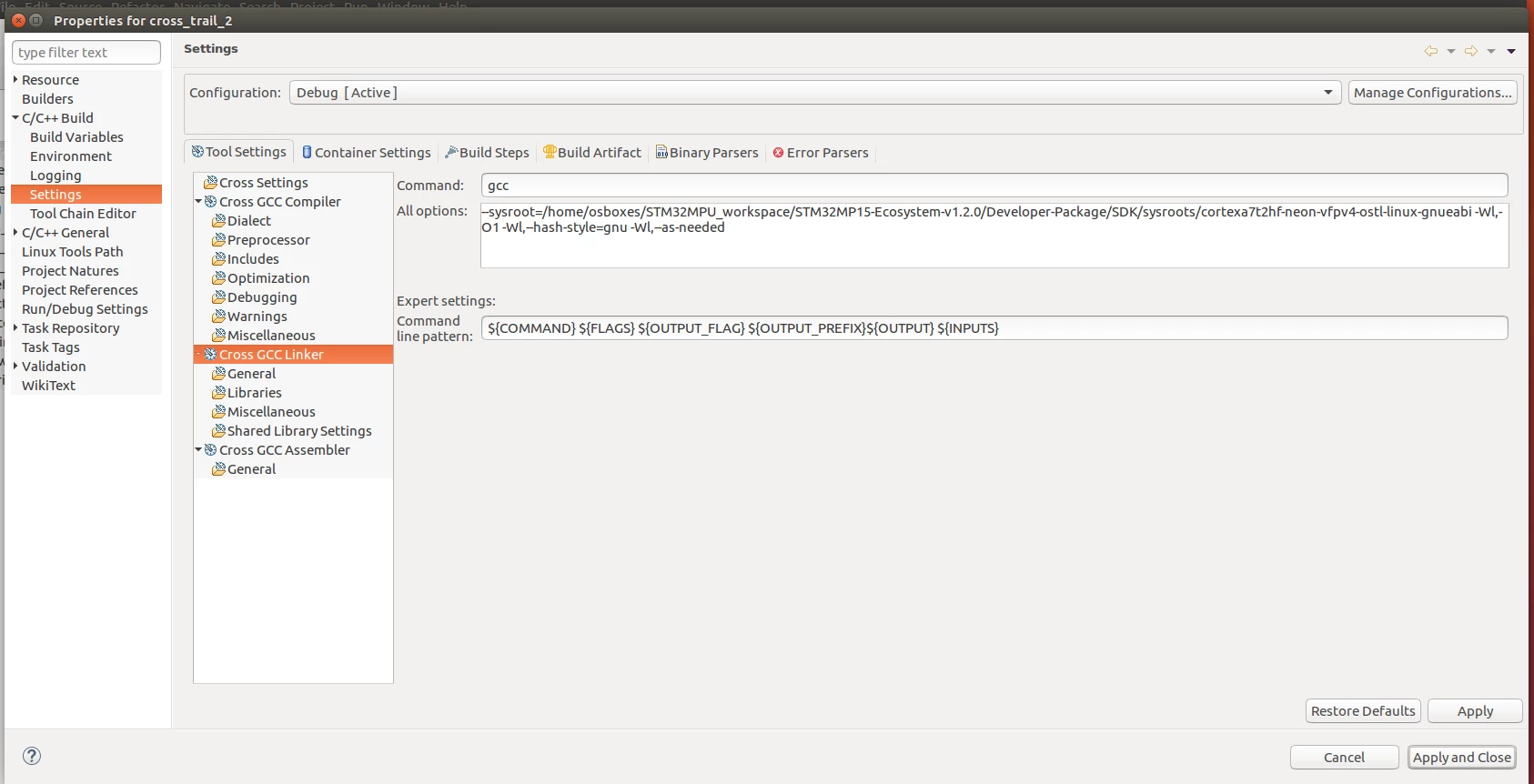Click the Cross GCC Assembler gear icon
This screenshot has width=1534, height=784.
(x=210, y=450)
